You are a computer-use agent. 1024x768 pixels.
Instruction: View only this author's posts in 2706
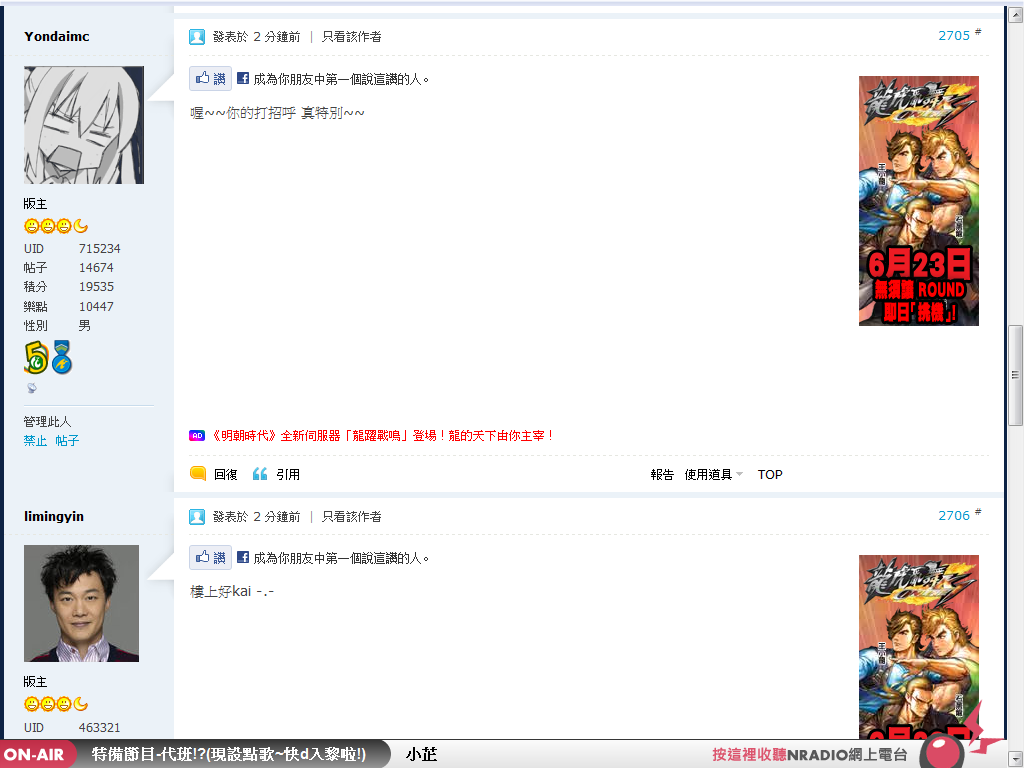[351, 517]
